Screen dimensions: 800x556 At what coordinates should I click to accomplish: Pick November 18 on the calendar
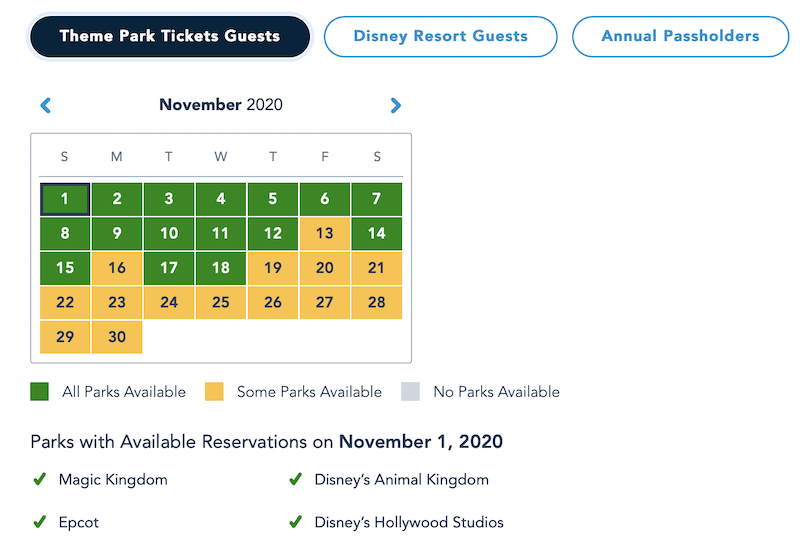click(221, 268)
